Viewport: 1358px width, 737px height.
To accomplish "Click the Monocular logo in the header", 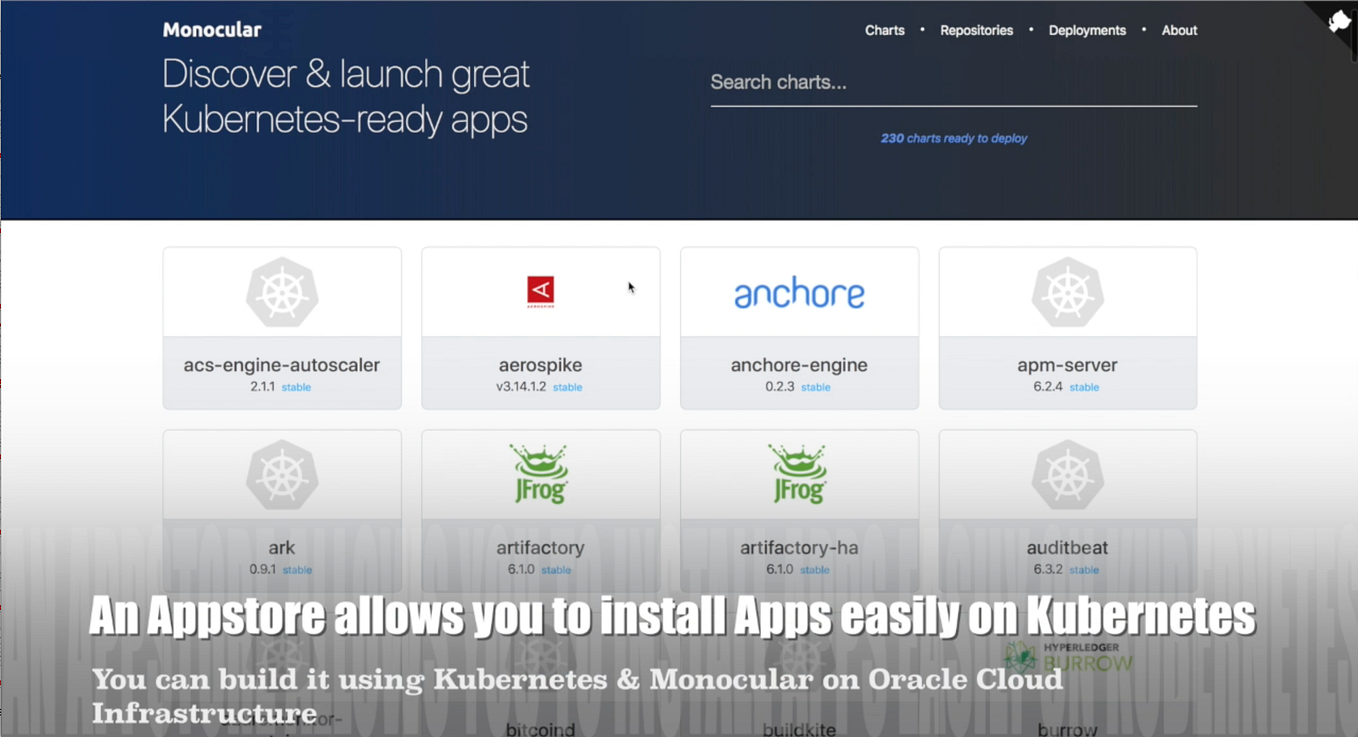I will 212,29.
